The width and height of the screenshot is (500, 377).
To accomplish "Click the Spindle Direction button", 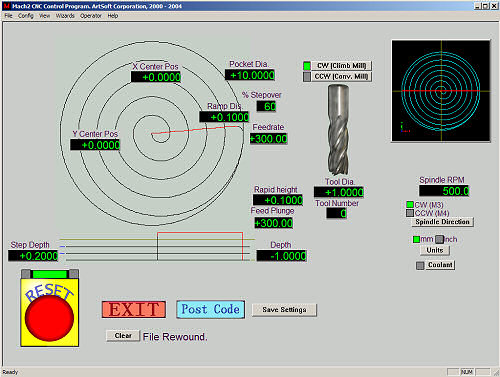I will [x=442, y=222].
